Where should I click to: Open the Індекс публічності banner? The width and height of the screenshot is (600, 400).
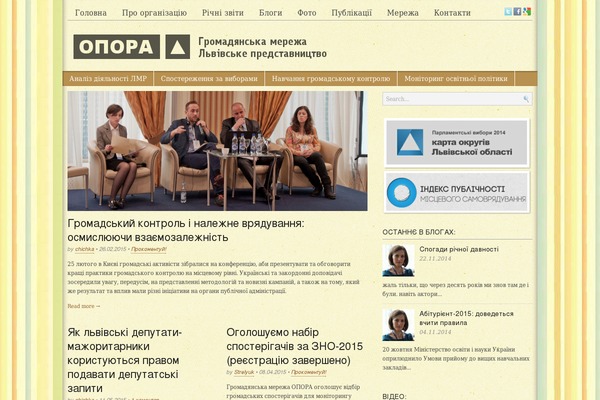(457, 192)
